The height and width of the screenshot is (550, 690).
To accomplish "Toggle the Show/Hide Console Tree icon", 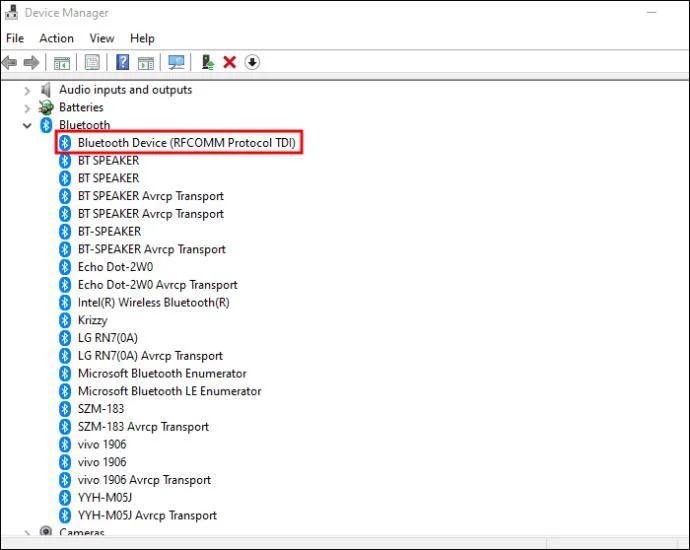I will [x=62, y=62].
